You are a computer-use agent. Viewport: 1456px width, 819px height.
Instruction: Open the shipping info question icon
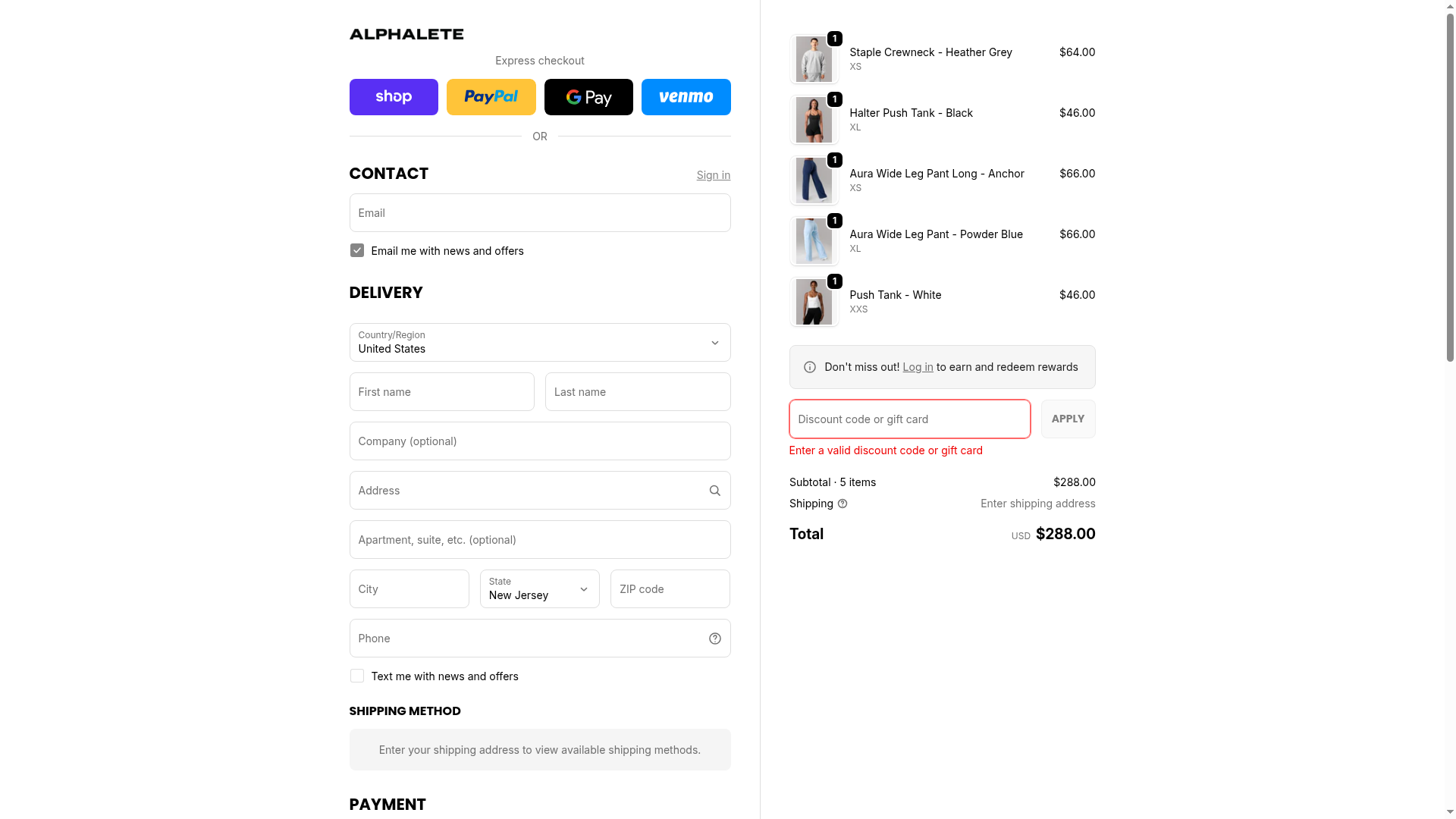point(843,504)
